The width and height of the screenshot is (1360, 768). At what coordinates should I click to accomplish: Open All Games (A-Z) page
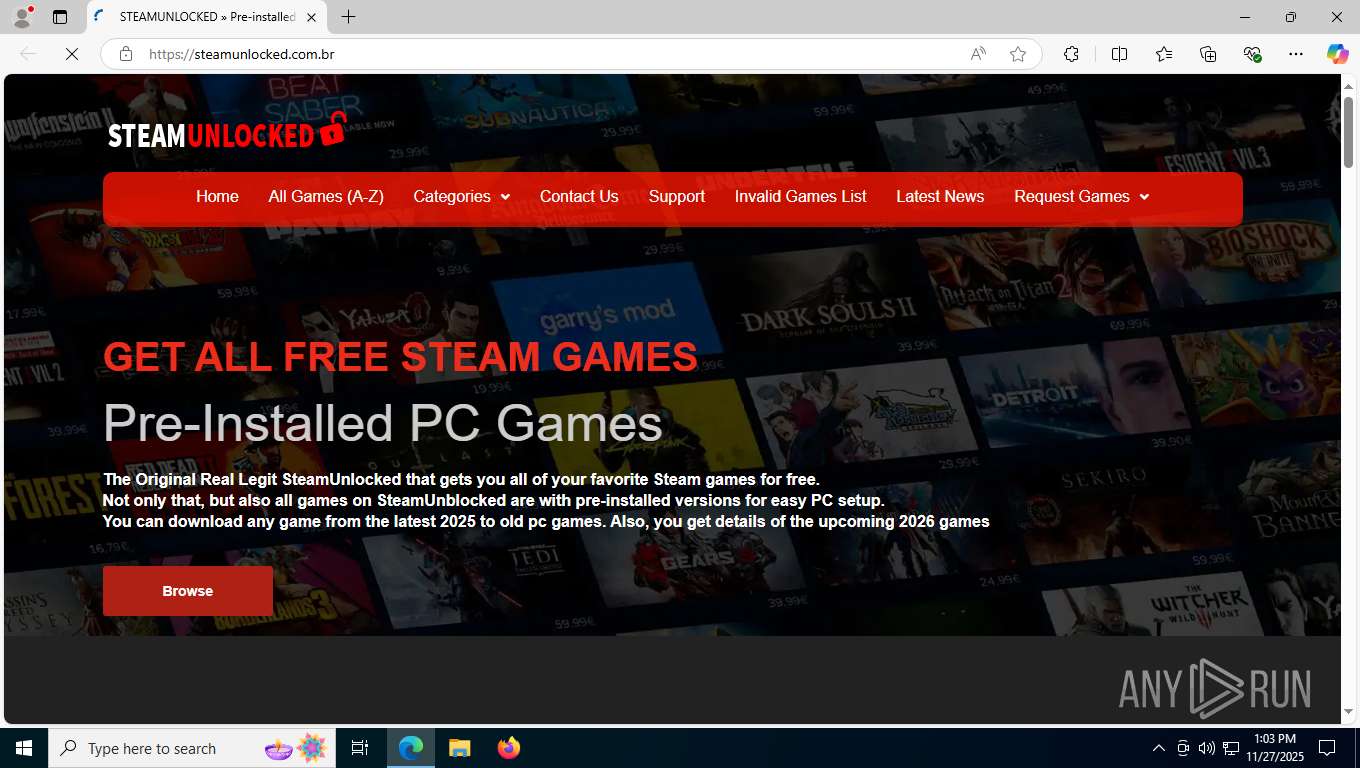326,197
